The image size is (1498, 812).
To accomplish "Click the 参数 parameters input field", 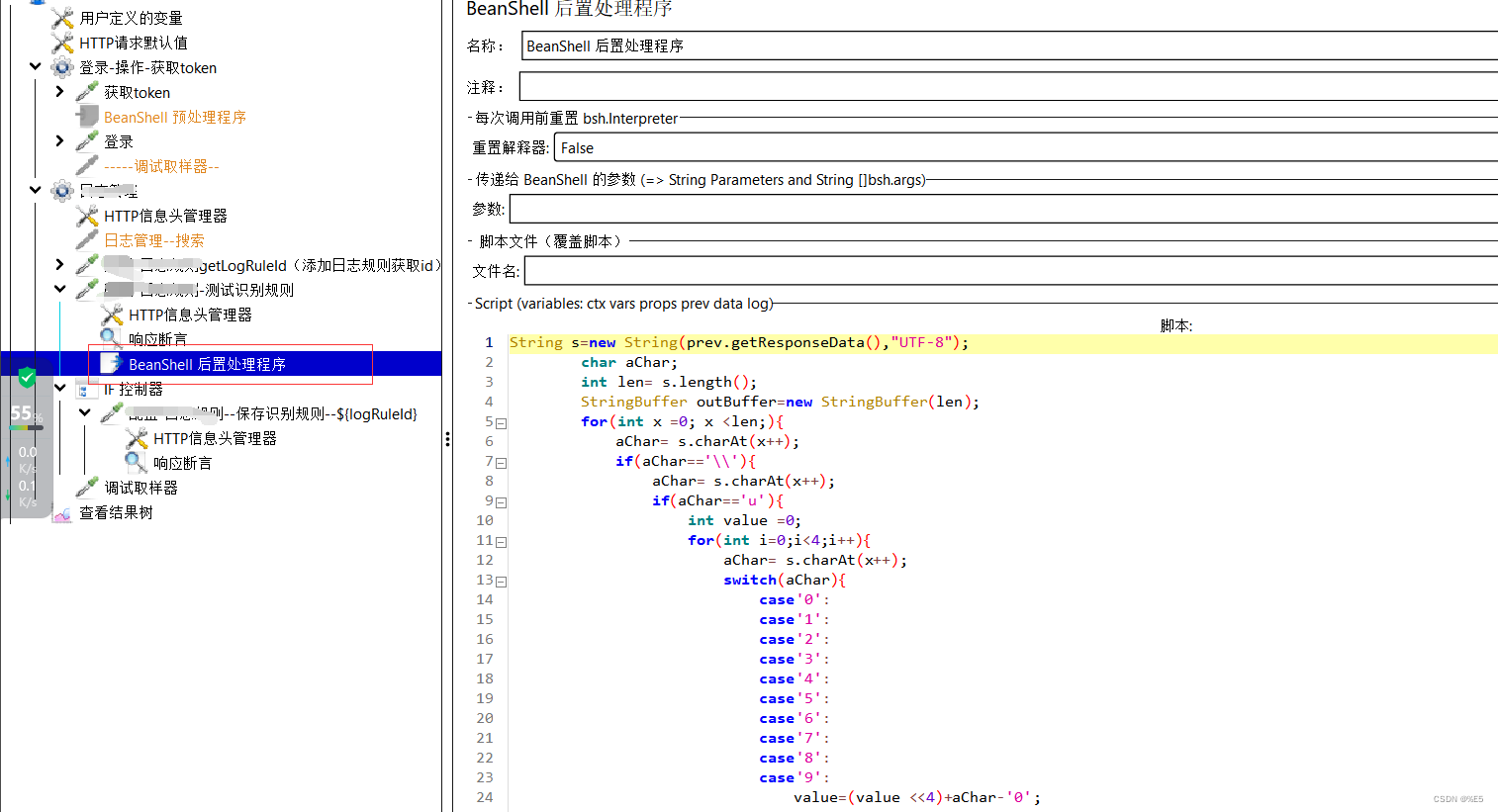I will pyautogui.click(x=1003, y=209).
